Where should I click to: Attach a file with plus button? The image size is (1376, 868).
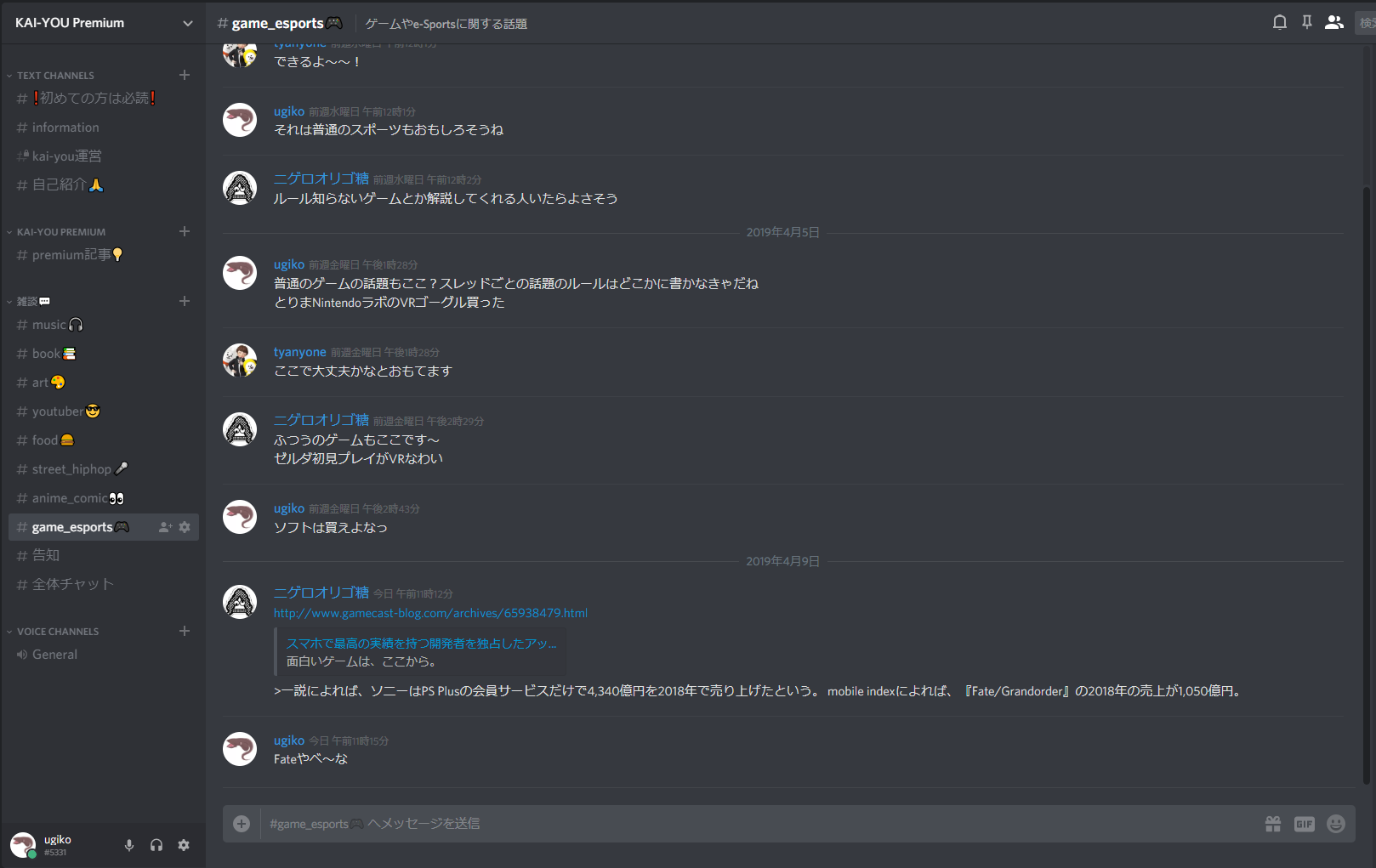coord(242,824)
